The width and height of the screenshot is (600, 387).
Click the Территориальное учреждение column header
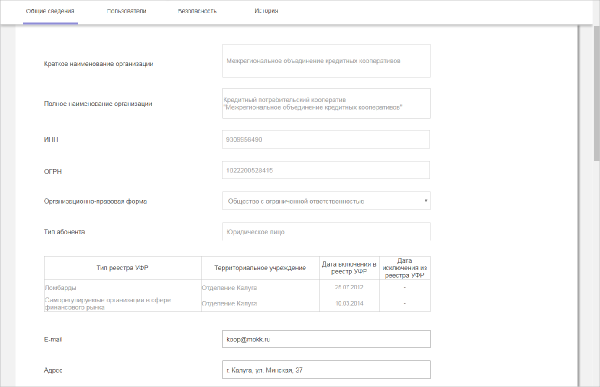click(x=260, y=268)
